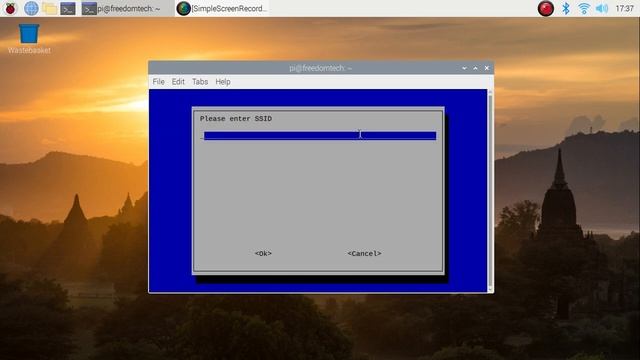Image resolution: width=640 pixels, height=360 pixels.
Task: Close the terminal window
Action: tap(487, 68)
